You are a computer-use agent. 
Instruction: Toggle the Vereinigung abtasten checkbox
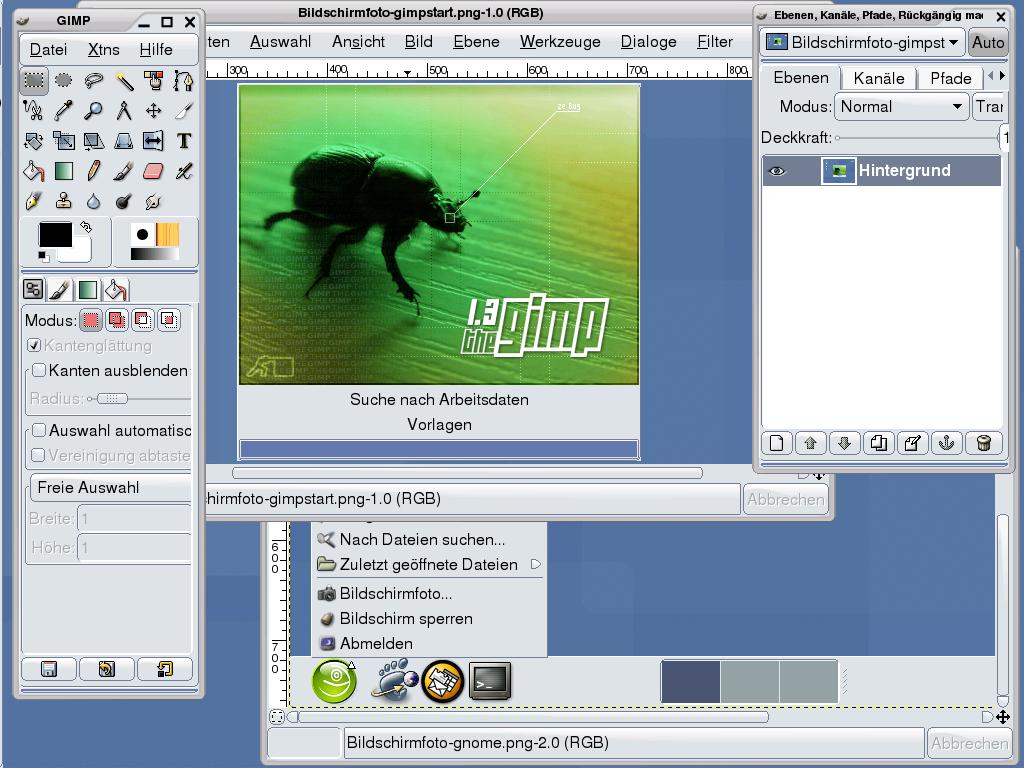point(39,455)
